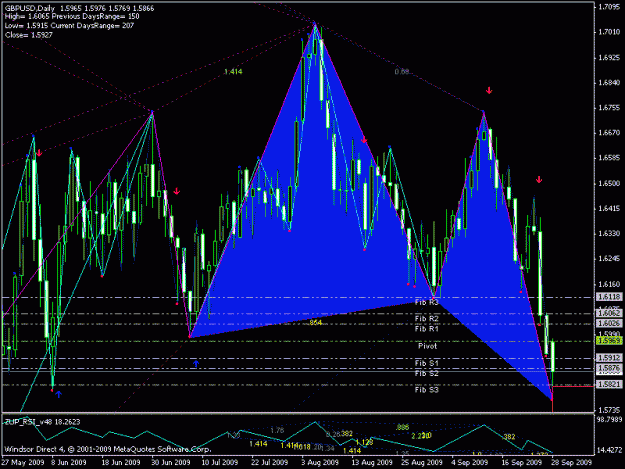Screen dimensions: 625x469
Task: Click the 1.6670 price axis value
Action: pyautogui.click(x=609, y=133)
